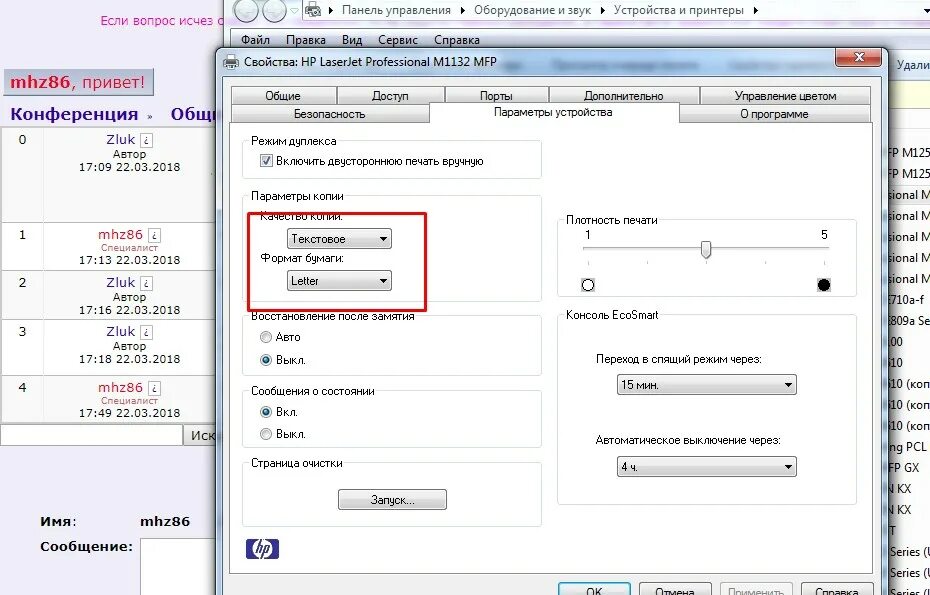Click the forward arrow in the Explorer window
Image resolution: width=930 pixels, height=595 pixels.
[x=274, y=11]
